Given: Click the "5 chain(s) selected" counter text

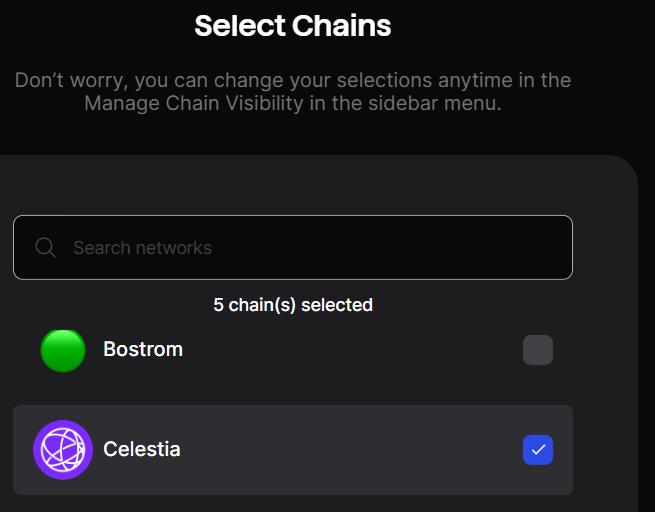Looking at the screenshot, I should click(293, 305).
